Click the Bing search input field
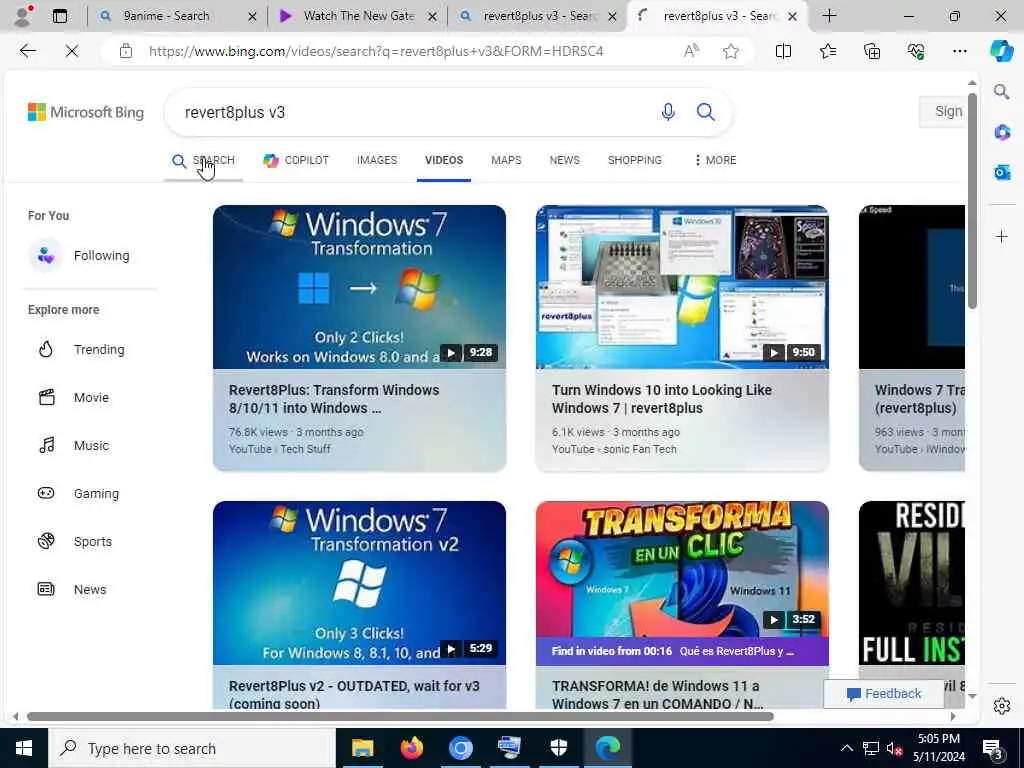 pyautogui.click(x=418, y=112)
